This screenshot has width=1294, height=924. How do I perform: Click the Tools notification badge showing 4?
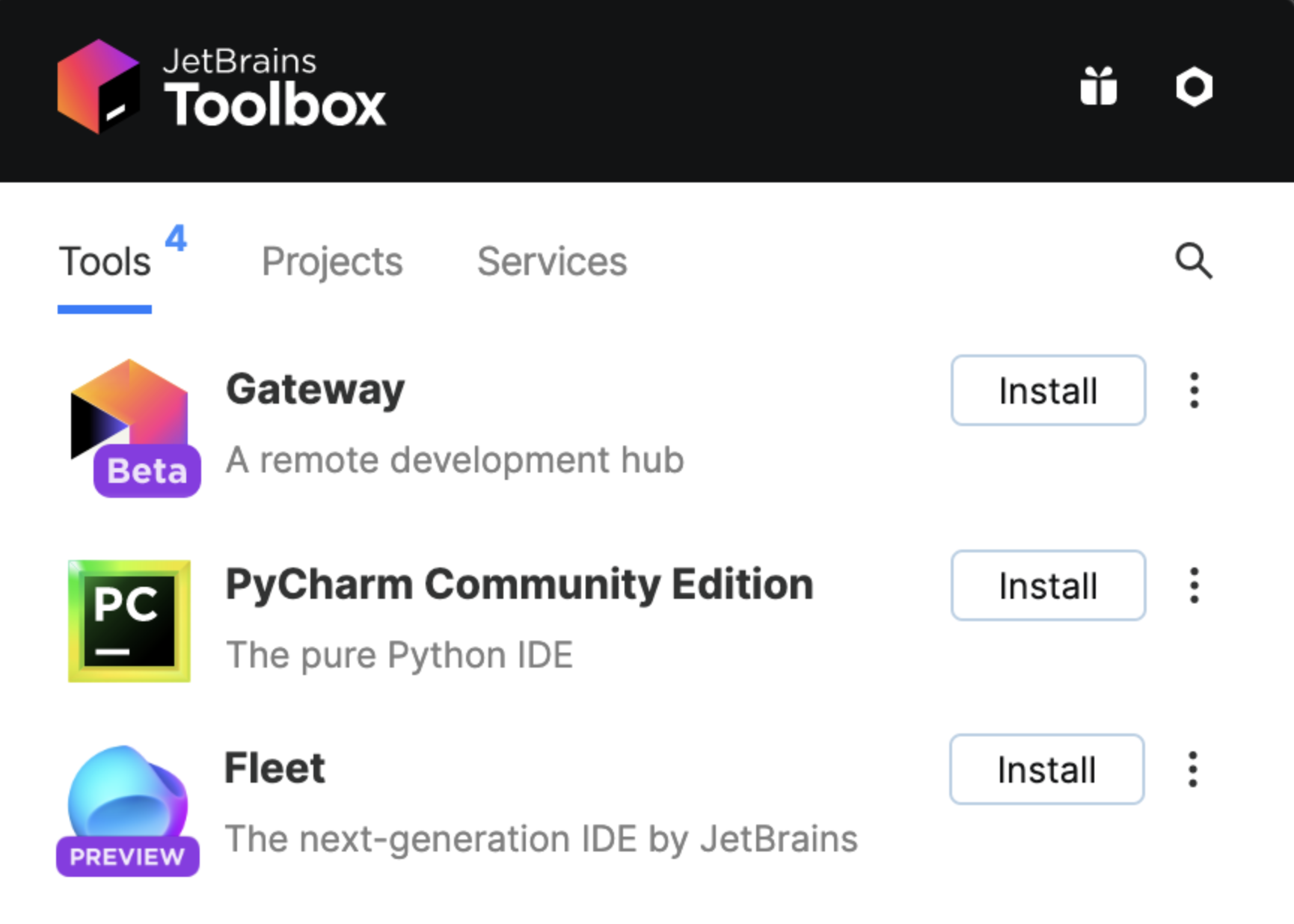176,239
